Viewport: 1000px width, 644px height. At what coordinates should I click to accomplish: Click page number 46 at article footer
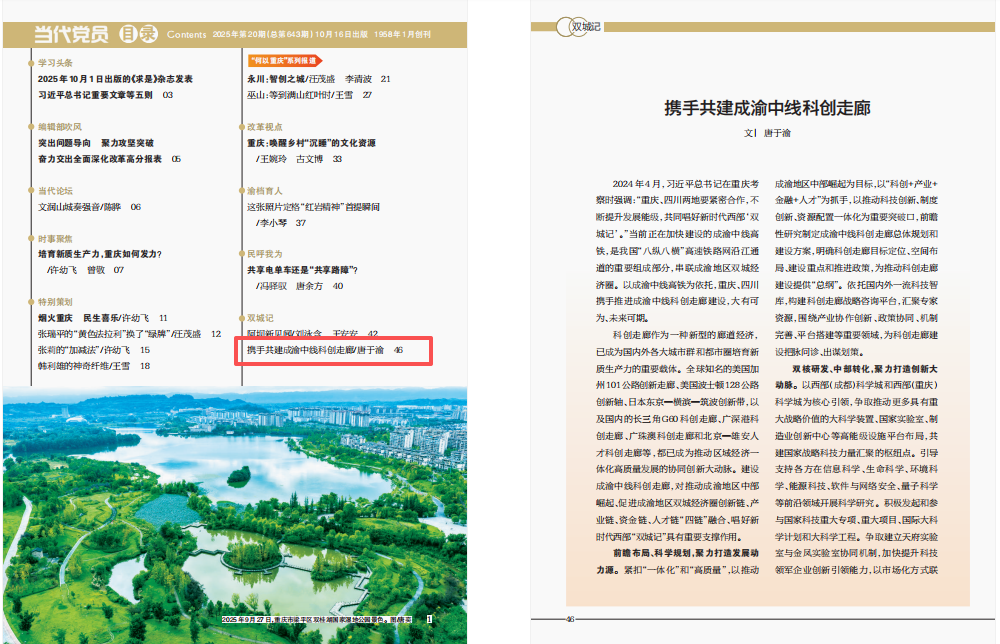[570, 618]
